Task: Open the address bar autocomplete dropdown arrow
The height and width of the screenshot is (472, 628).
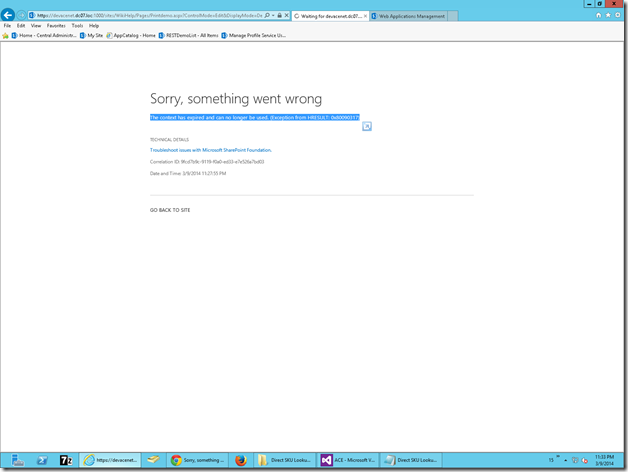Action: tap(273, 15)
